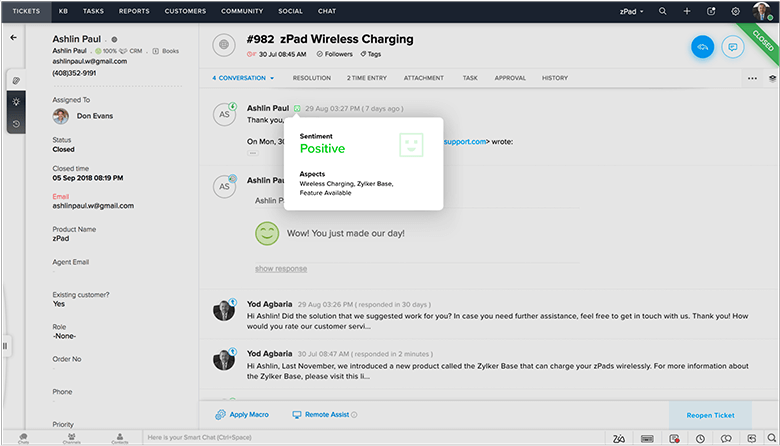The image size is (780, 446).
Task: Click the back arrow in the left sidebar
Action: click(14, 37)
